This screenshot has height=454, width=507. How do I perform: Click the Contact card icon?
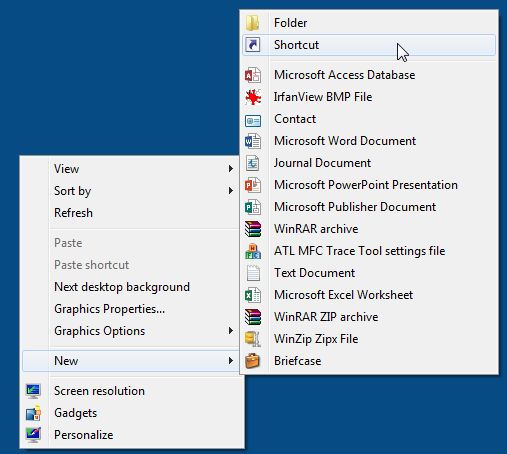tap(253, 120)
